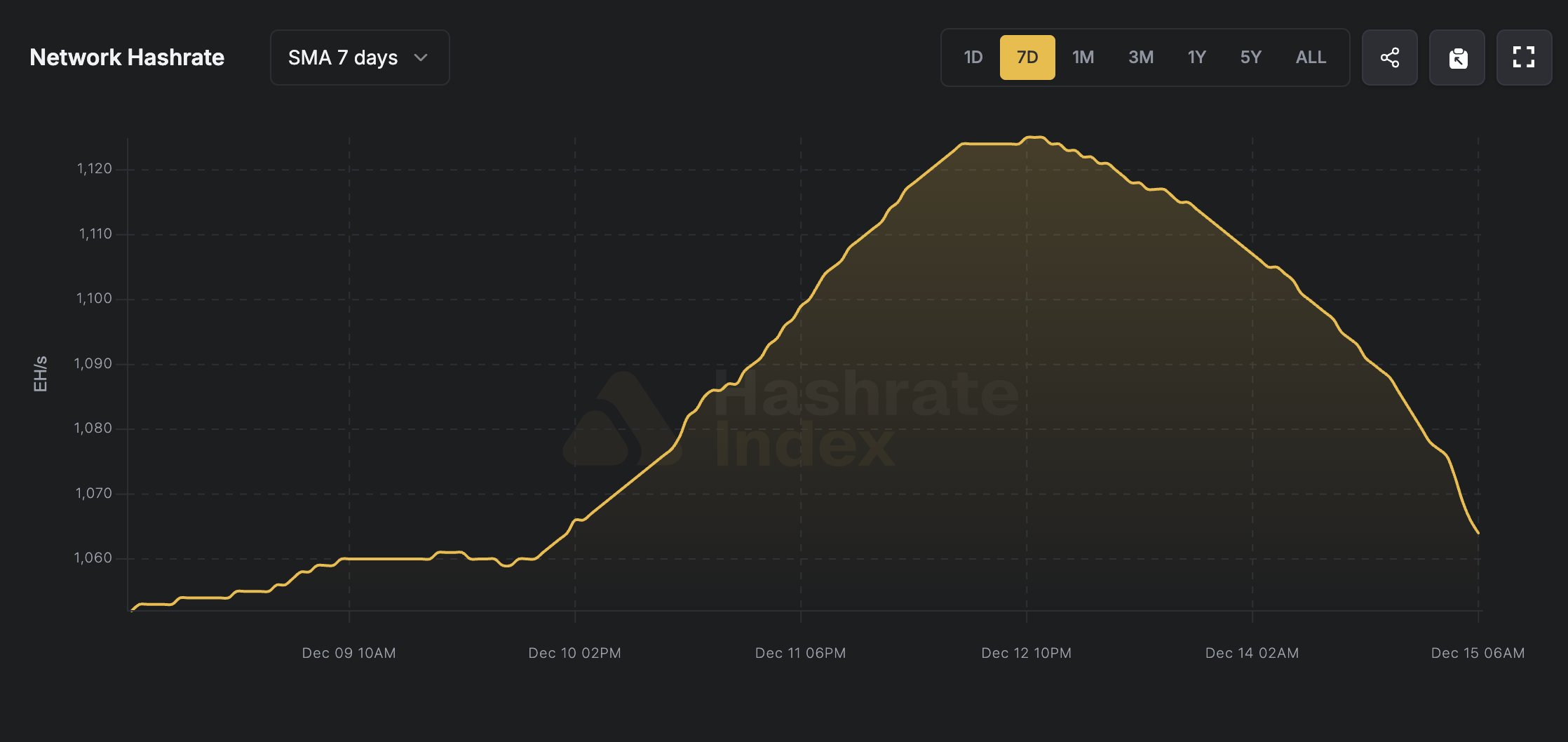Click the 1,120 y-axis label
The height and width of the screenshot is (742, 1568).
(x=94, y=168)
